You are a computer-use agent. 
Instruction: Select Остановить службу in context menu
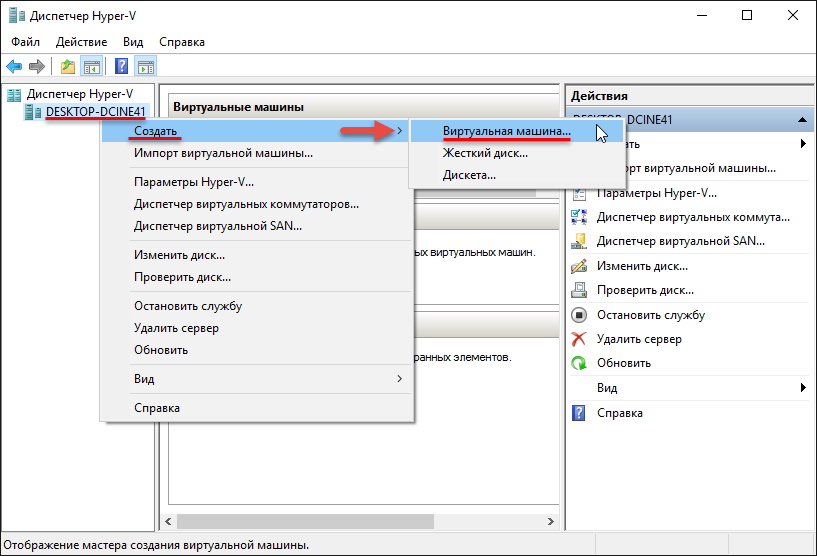pos(257,306)
